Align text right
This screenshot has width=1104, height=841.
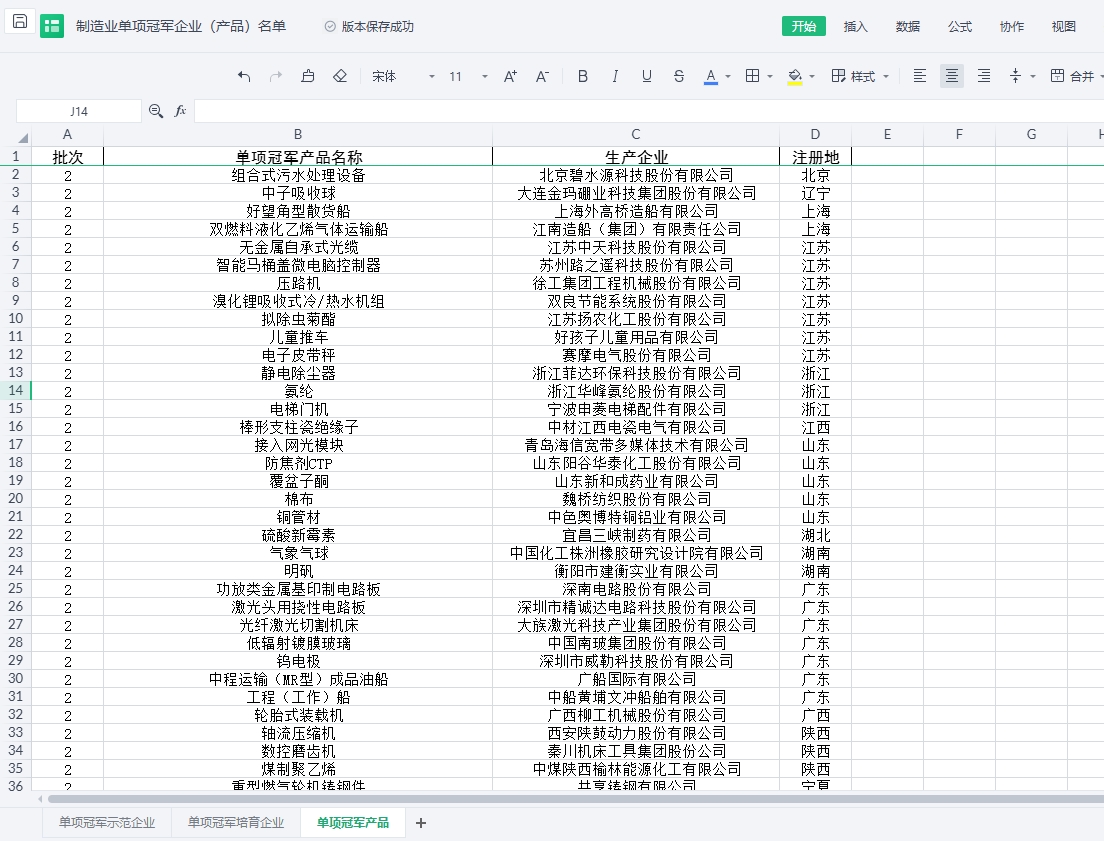984,76
